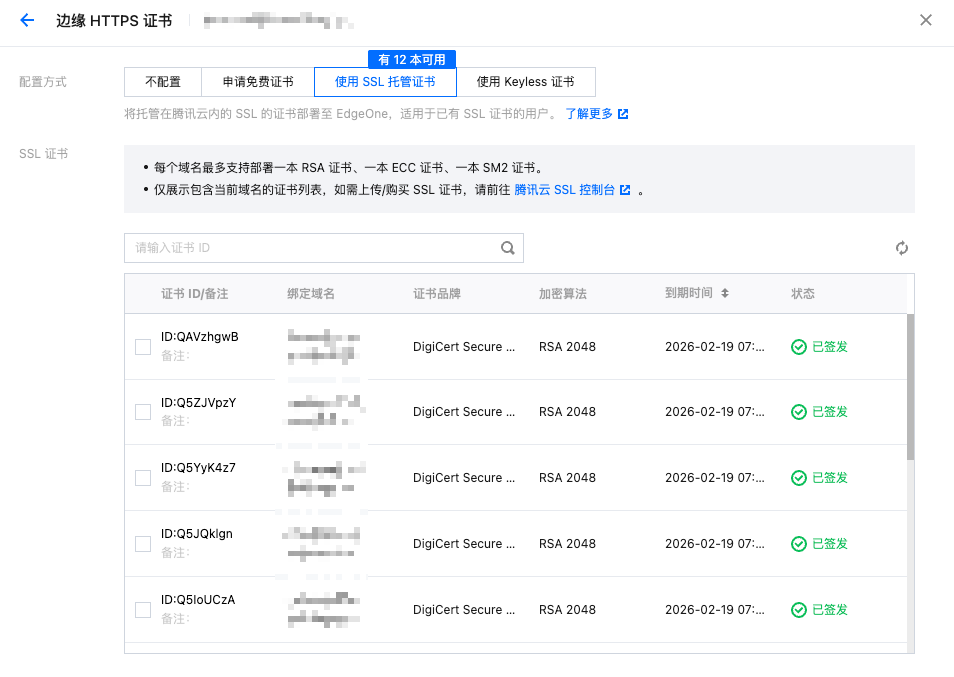Refresh the certificate list
The height and width of the screenshot is (677, 954).
pyautogui.click(x=902, y=248)
